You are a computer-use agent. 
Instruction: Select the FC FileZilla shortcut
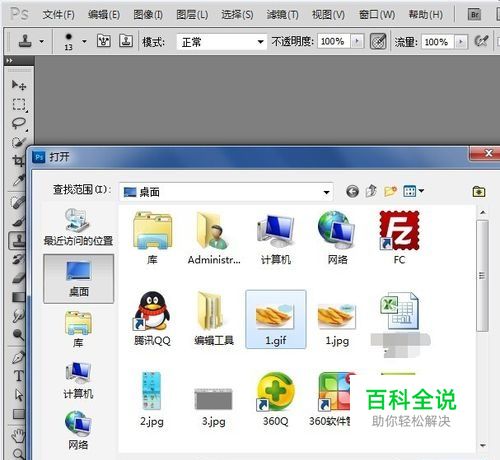399,237
